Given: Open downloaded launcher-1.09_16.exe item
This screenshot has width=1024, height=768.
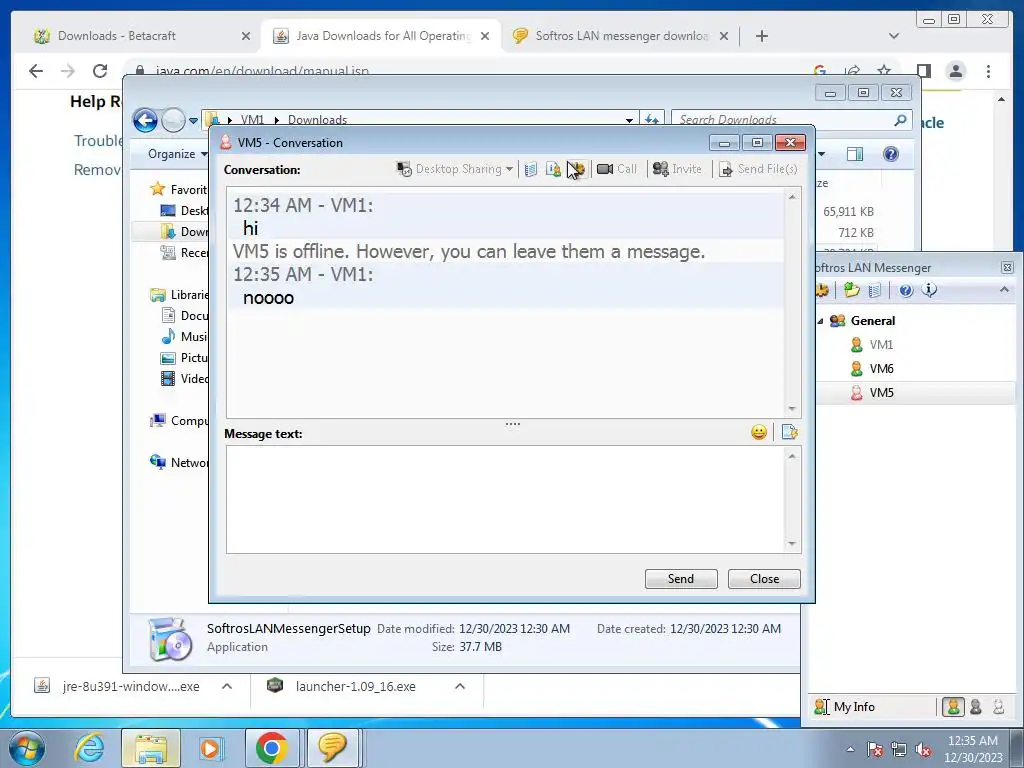Looking at the screenshot, I should 355,686.
